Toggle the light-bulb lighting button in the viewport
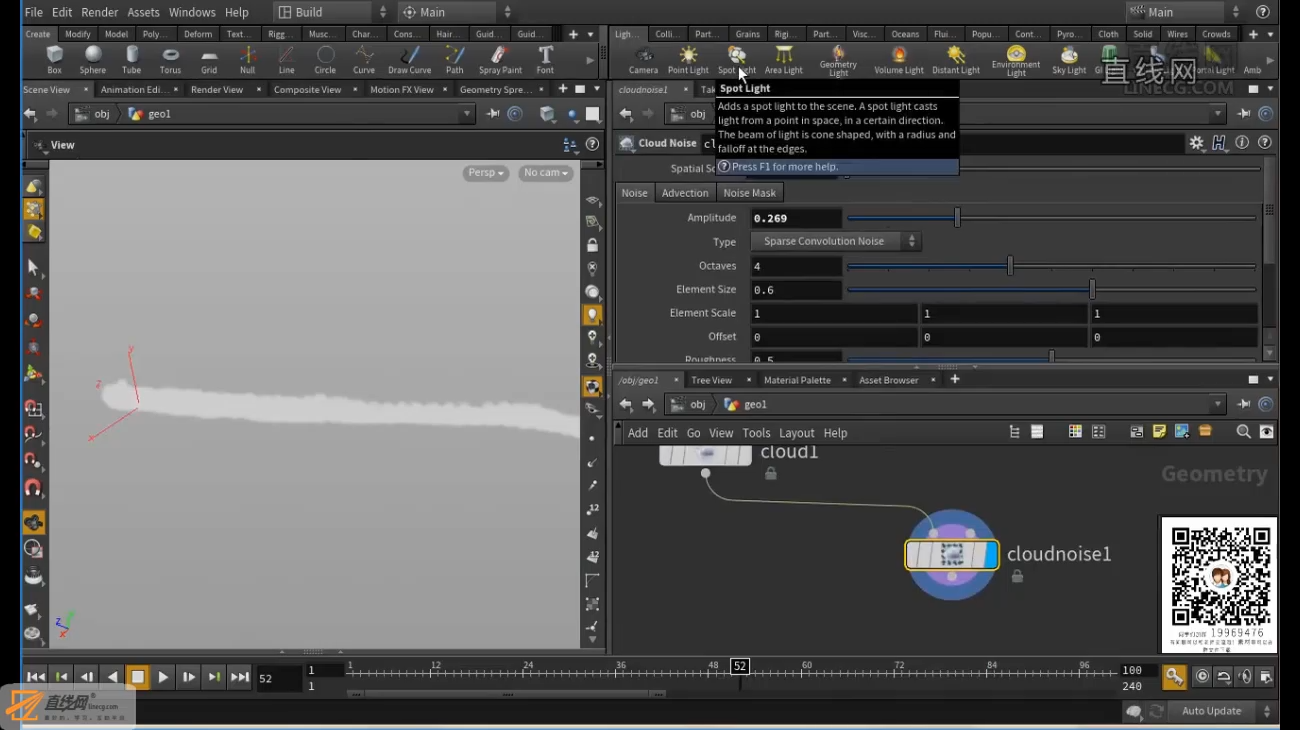 (593, 315)
